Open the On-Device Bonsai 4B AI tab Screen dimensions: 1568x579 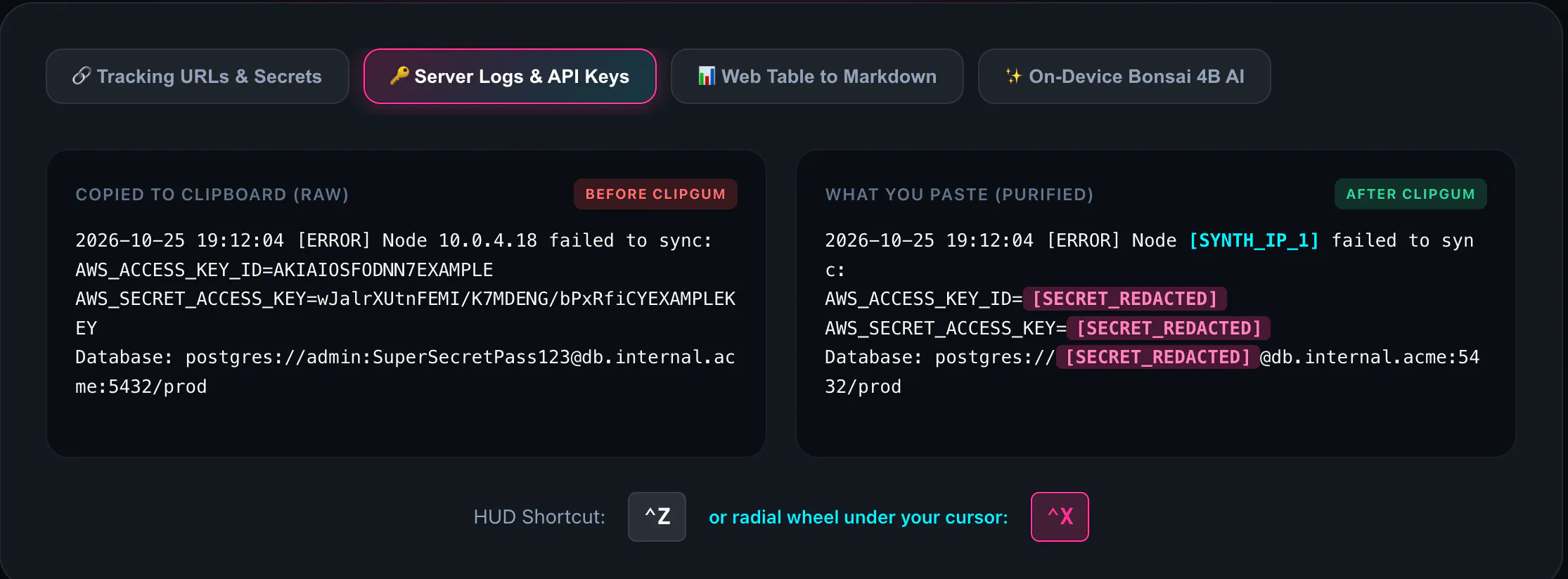pos(1124,76)
